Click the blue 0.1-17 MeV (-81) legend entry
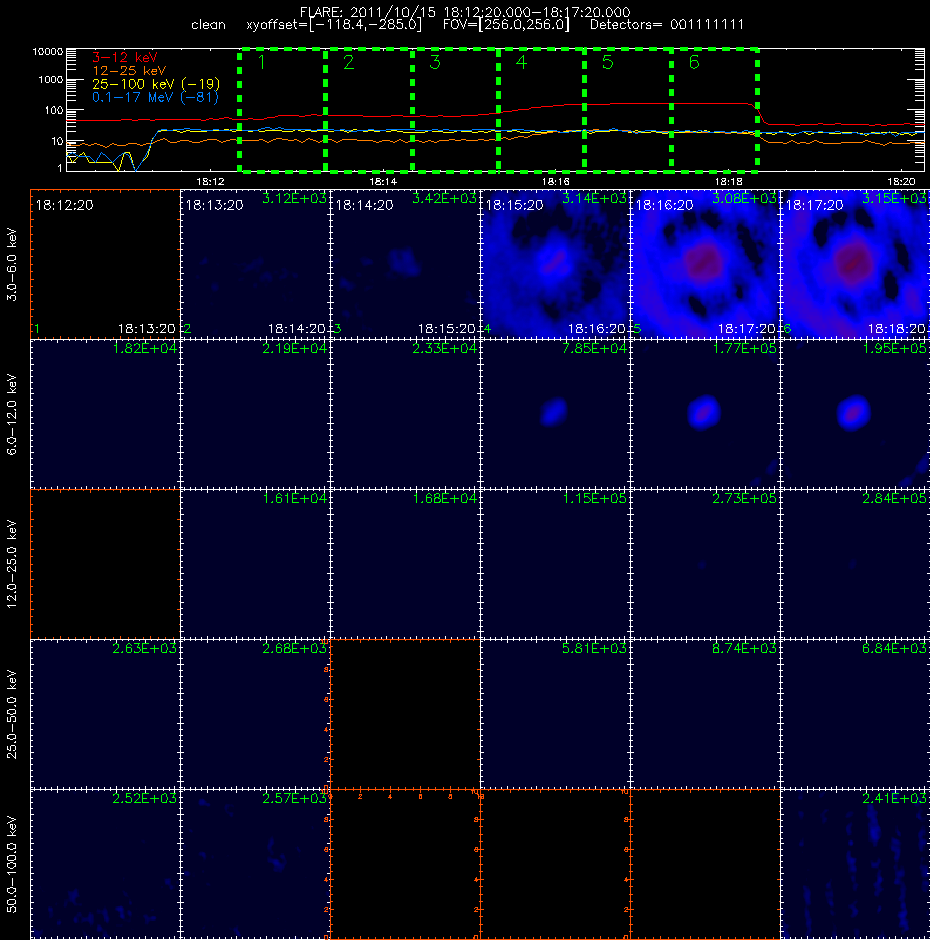930x940 pixels. coord(155,97)
